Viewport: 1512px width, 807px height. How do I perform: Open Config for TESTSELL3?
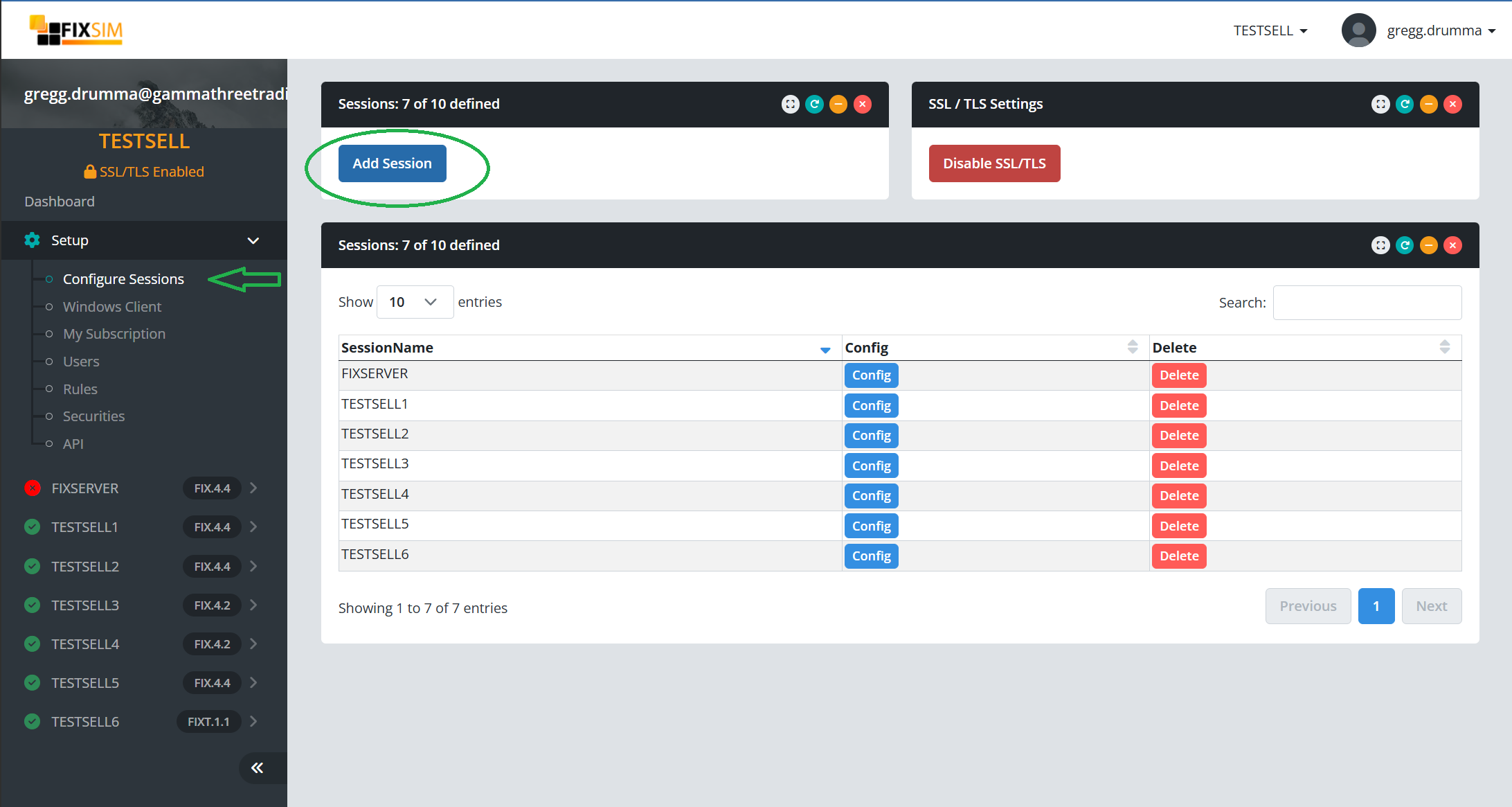871,465
